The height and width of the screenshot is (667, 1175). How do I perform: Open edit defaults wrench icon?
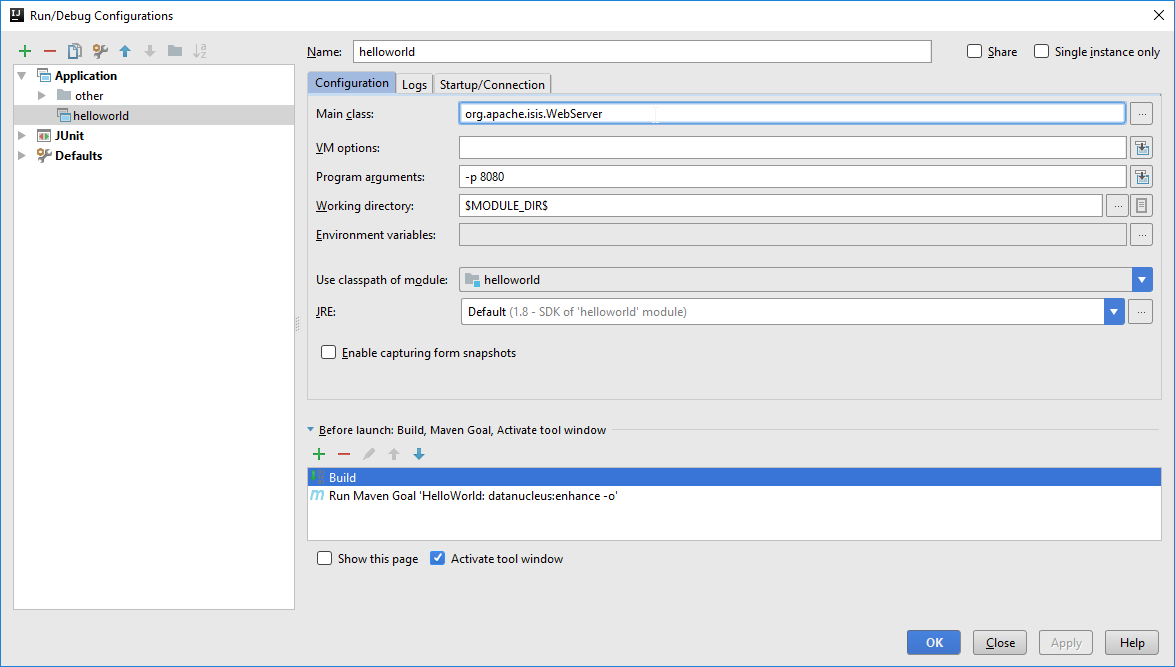(x=100, y=51)
